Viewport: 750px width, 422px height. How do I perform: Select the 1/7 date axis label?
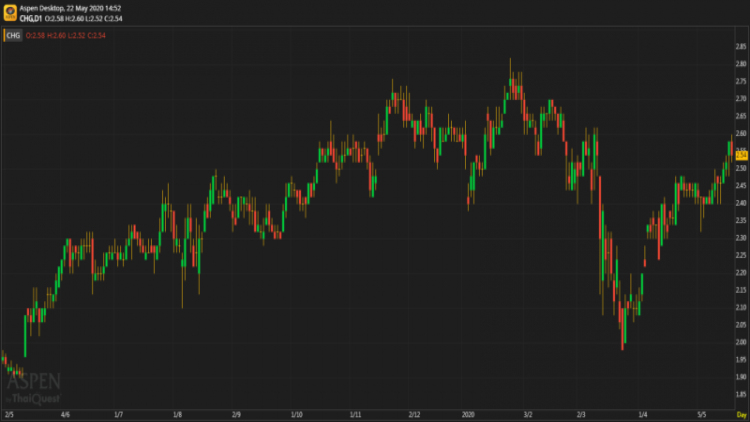point(118,413)
